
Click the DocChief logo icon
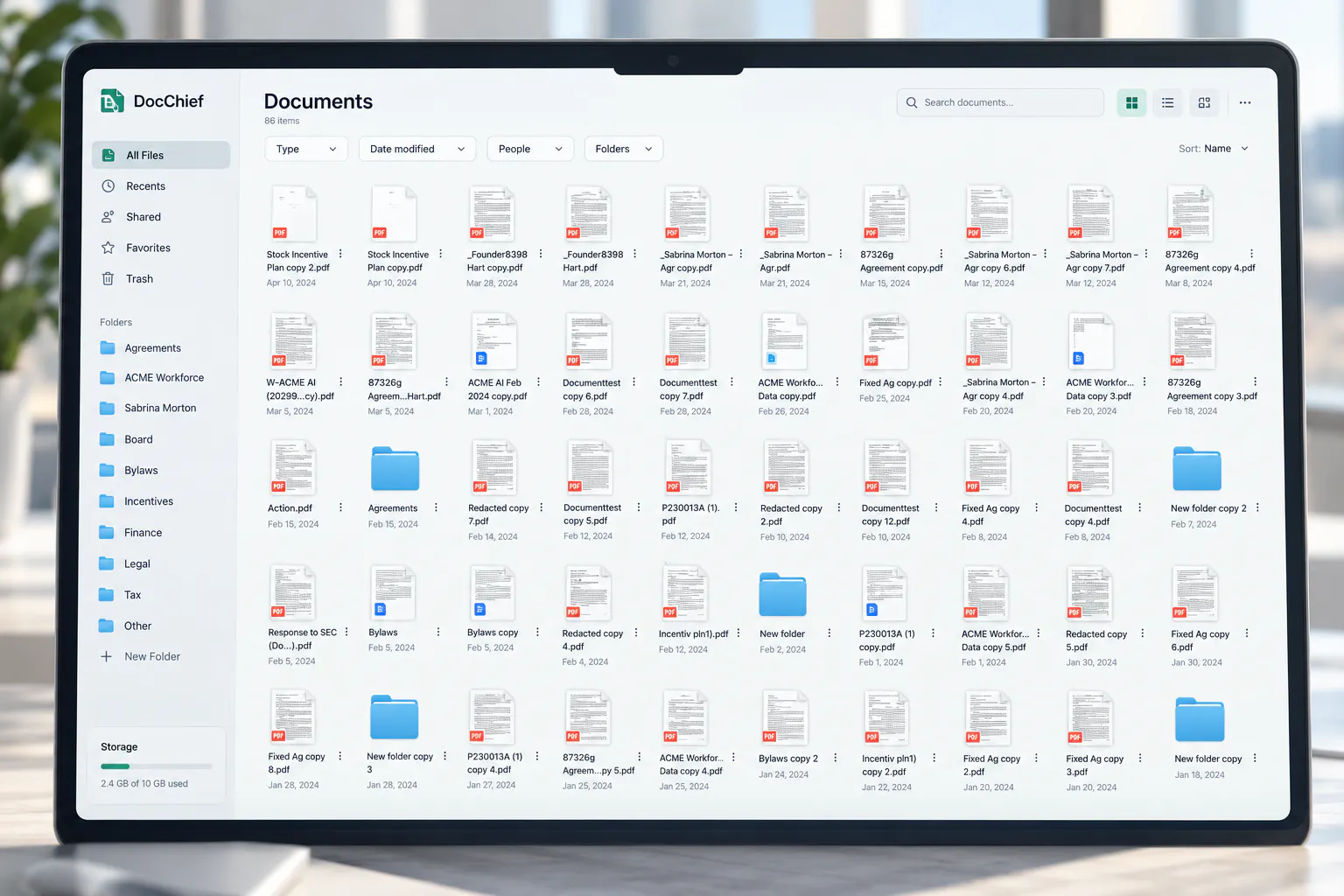point(112,101)
